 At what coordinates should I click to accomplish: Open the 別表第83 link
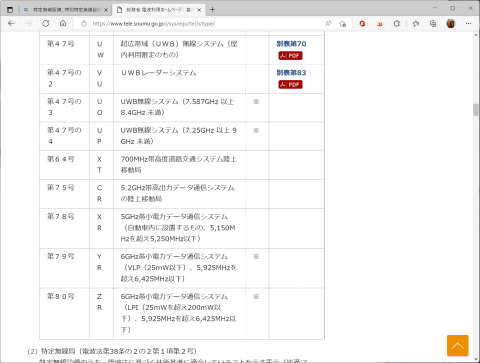click(291, 73)
